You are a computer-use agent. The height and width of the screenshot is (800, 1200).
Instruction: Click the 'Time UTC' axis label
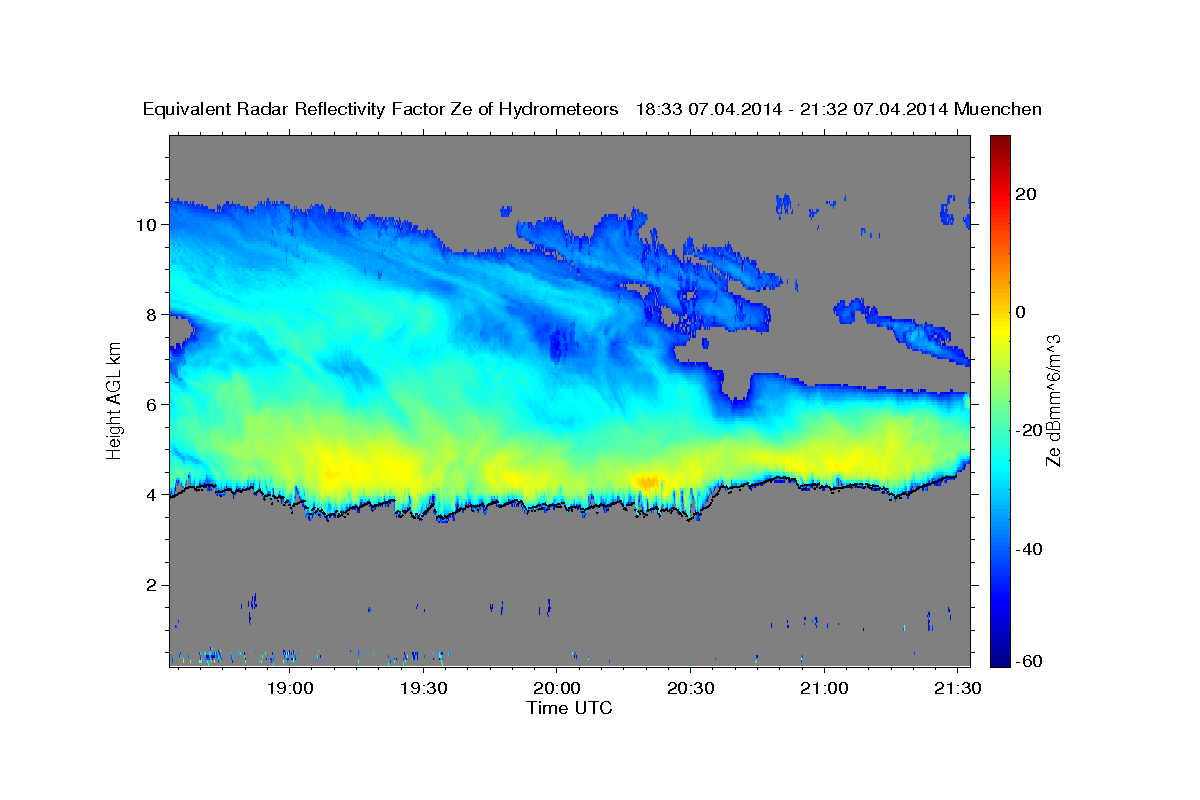click(x=569, y=708)
